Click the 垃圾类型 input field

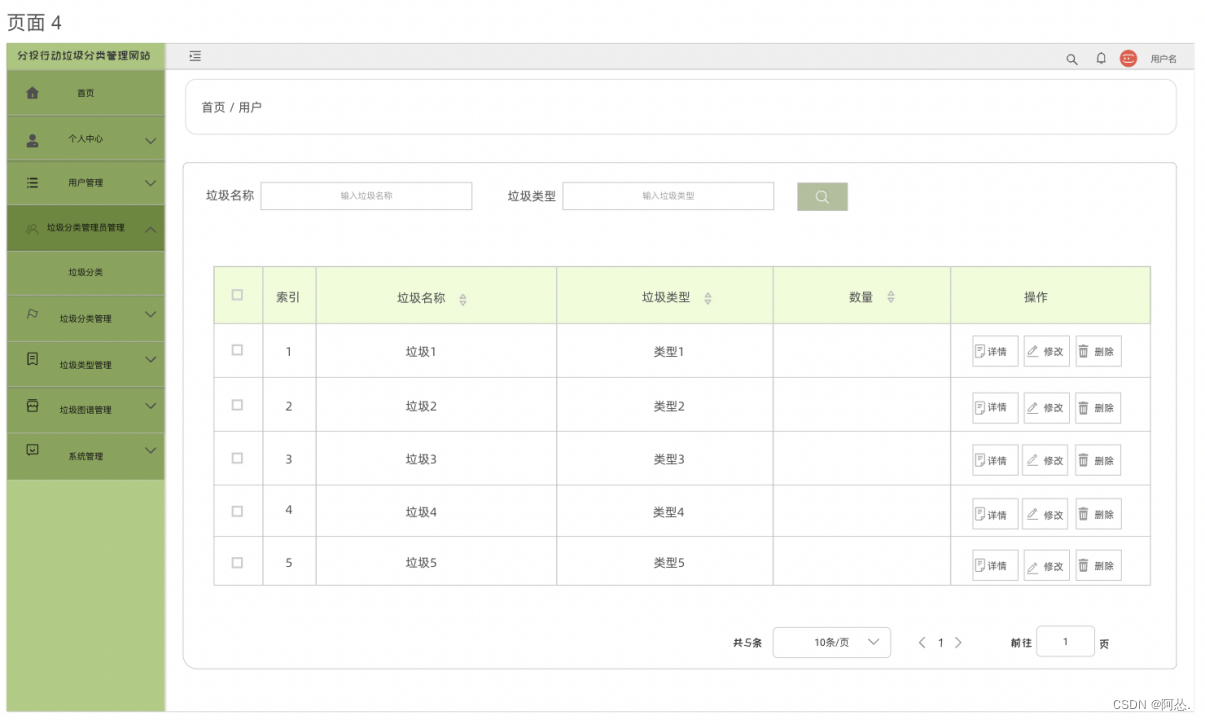668,196
